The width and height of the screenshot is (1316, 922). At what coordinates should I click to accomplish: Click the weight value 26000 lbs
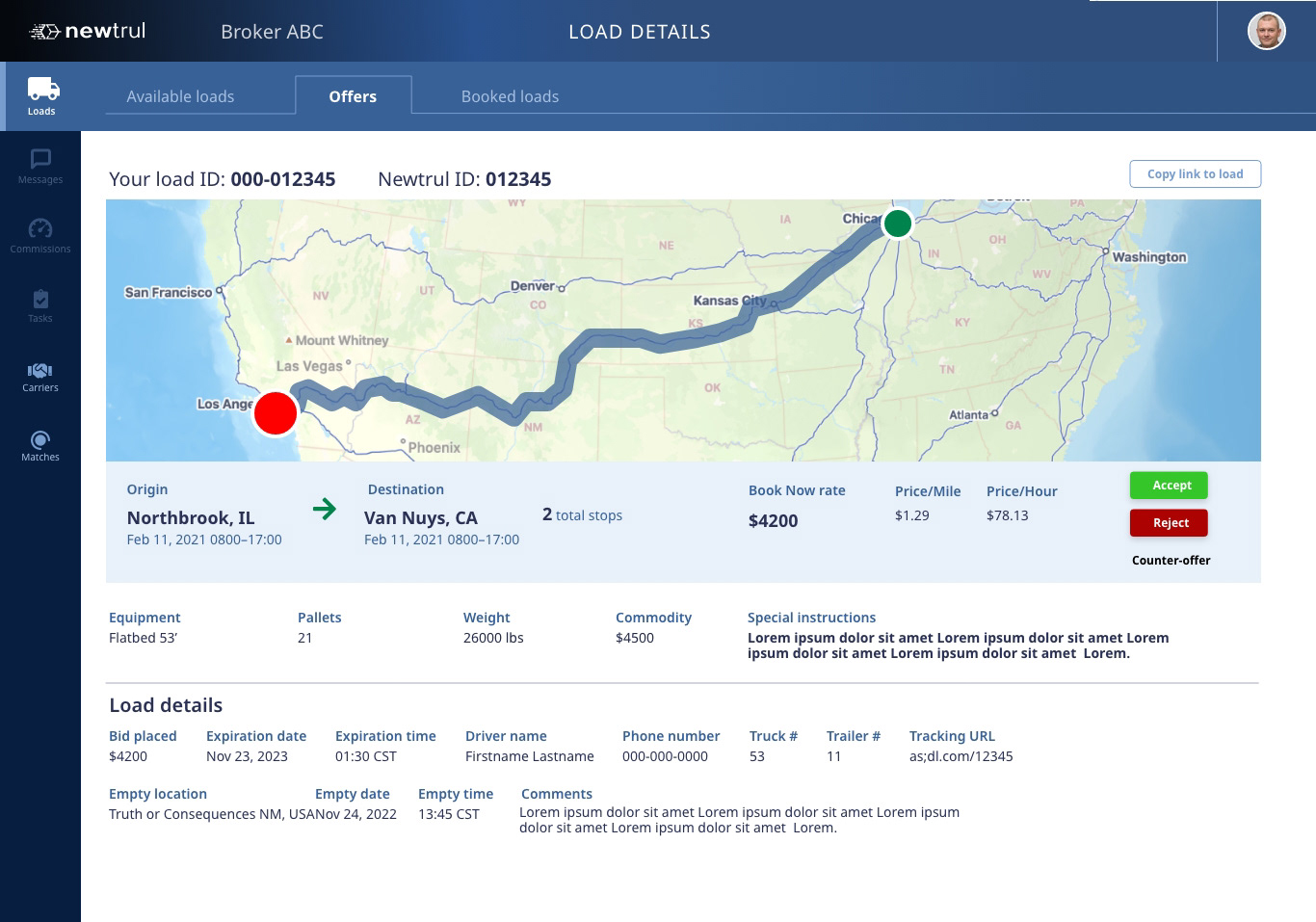[493, 638]
